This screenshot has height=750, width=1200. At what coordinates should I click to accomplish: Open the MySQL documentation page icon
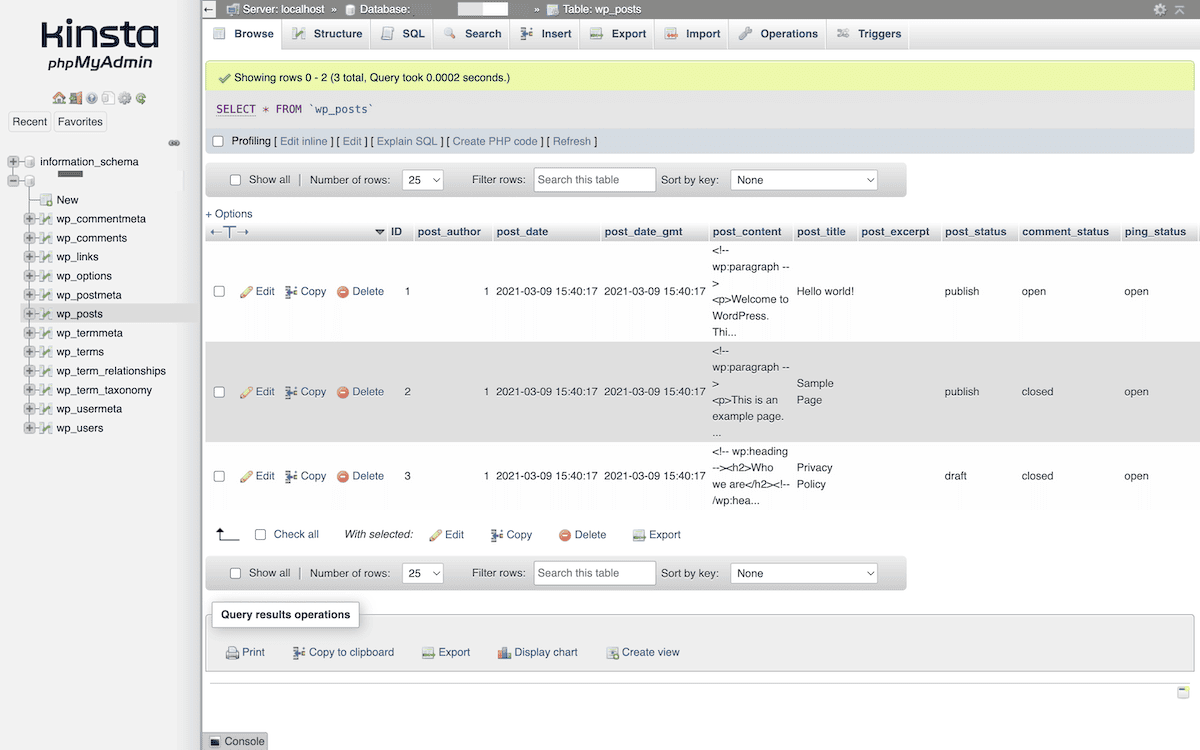point(108,98)
